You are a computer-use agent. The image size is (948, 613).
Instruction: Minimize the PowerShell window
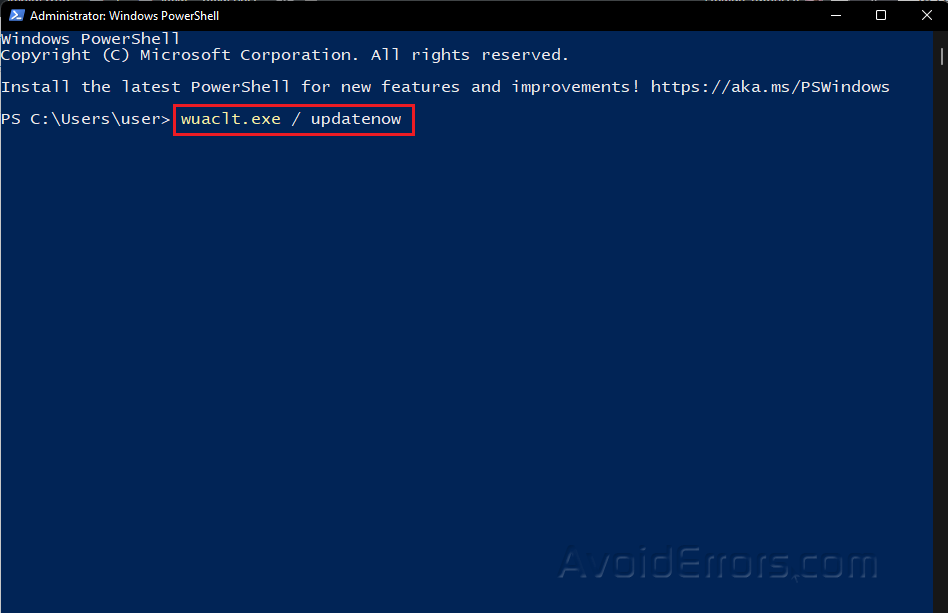835,16
